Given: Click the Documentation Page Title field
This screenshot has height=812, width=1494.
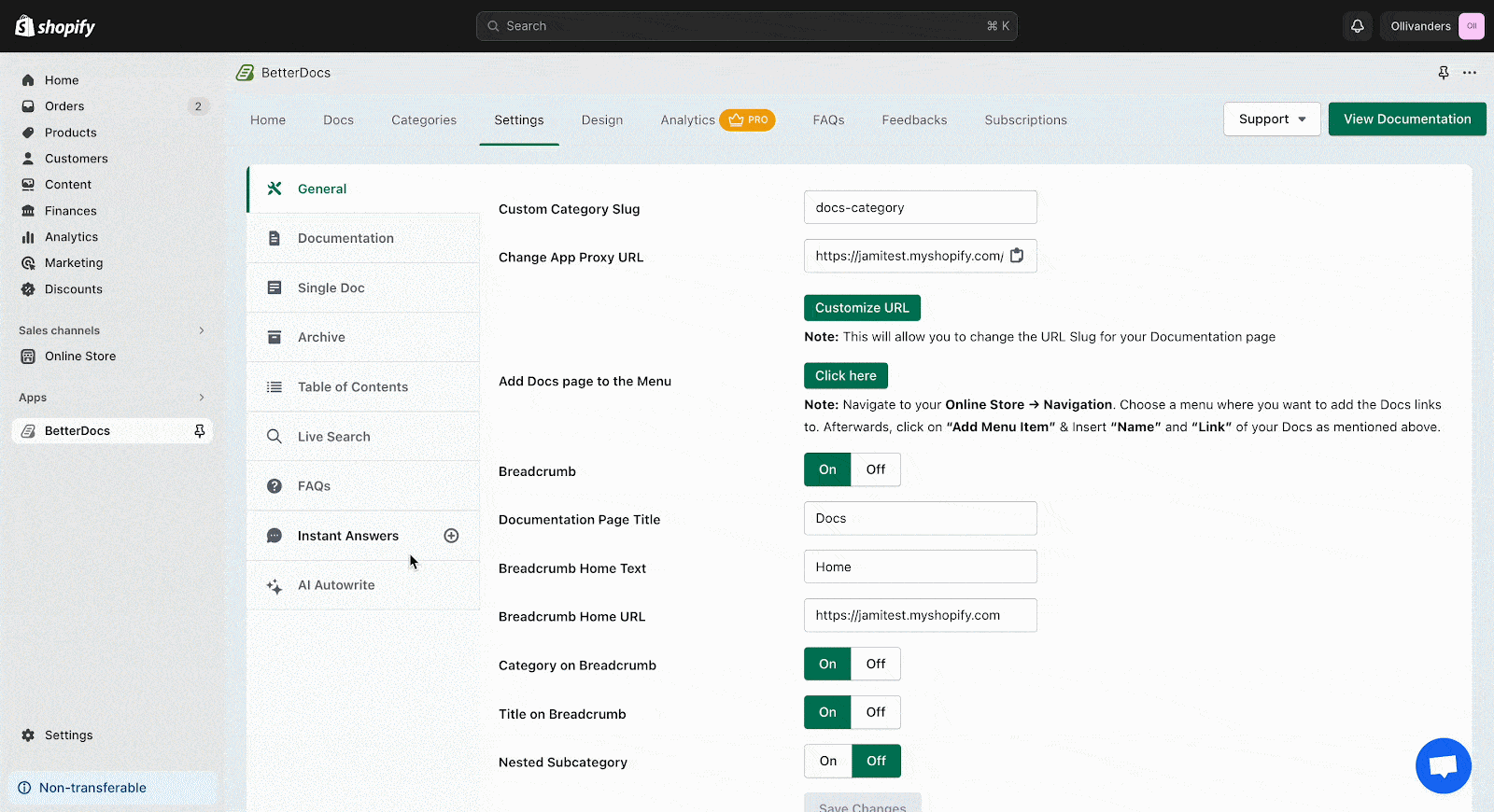Looking at the screenshot, I should (x=921, y=518).
